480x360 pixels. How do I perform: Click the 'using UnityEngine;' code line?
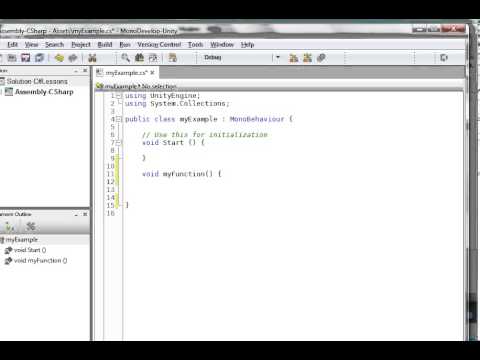162,96
